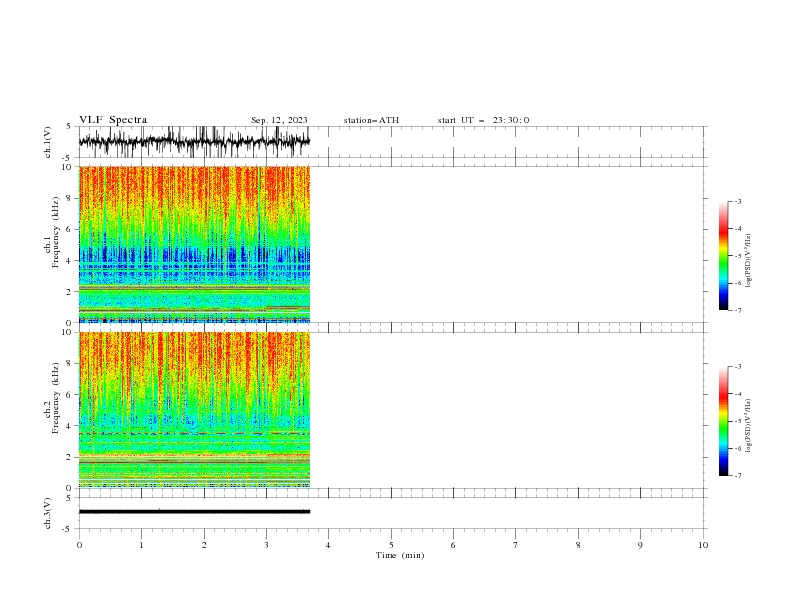Click the "2" tick on the time axis
This screenshot has width=792, height=612.
pos(204,545)
